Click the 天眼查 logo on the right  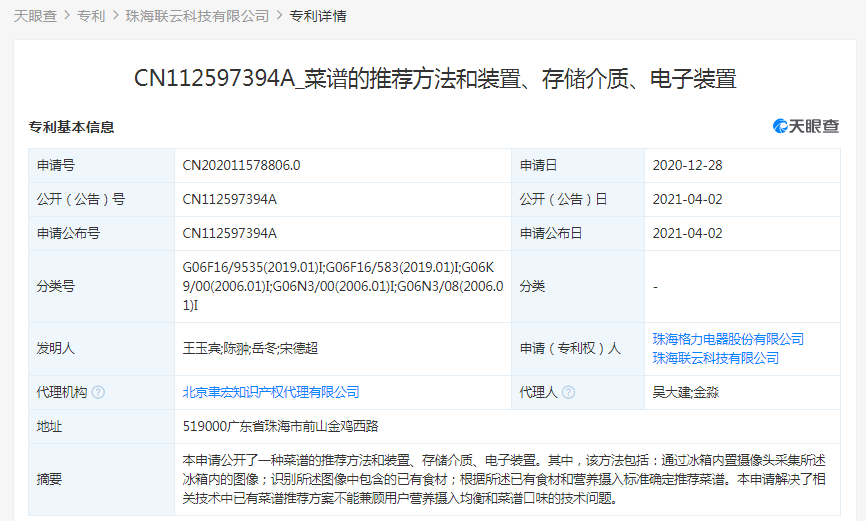point(806,127)
